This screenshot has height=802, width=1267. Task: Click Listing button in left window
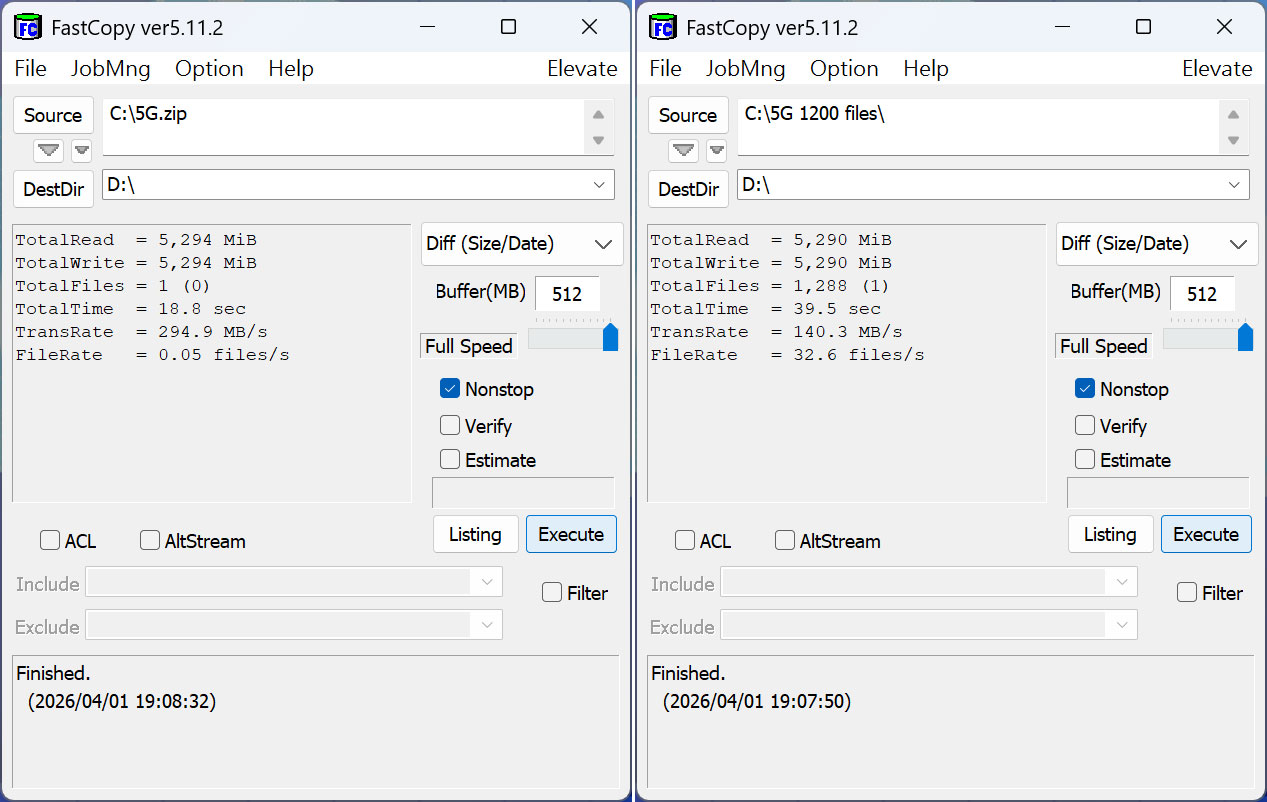tap(475, 534)
